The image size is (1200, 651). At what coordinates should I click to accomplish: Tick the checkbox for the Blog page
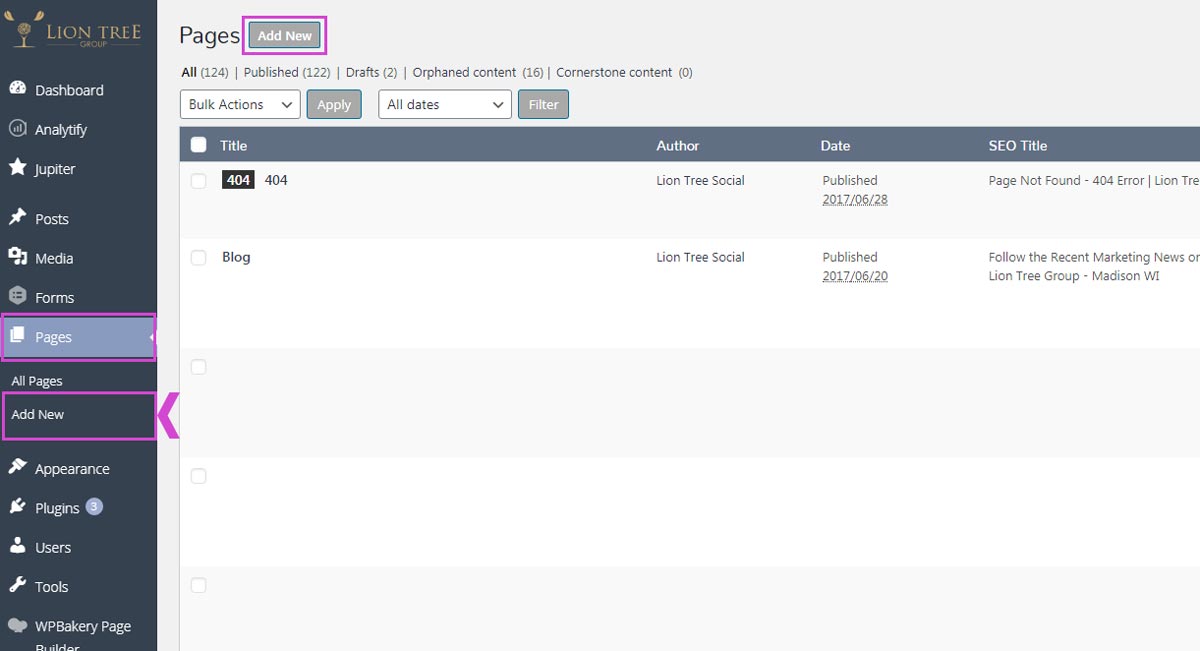point(198,258)
